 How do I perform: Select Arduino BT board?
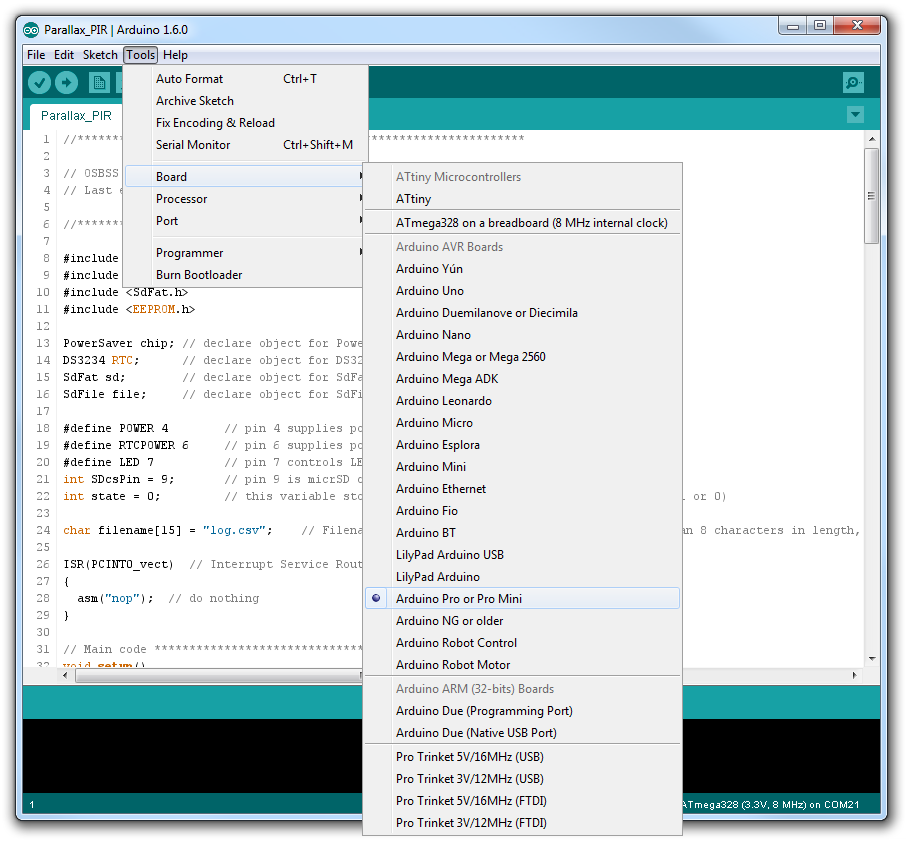tap(522, 533)
